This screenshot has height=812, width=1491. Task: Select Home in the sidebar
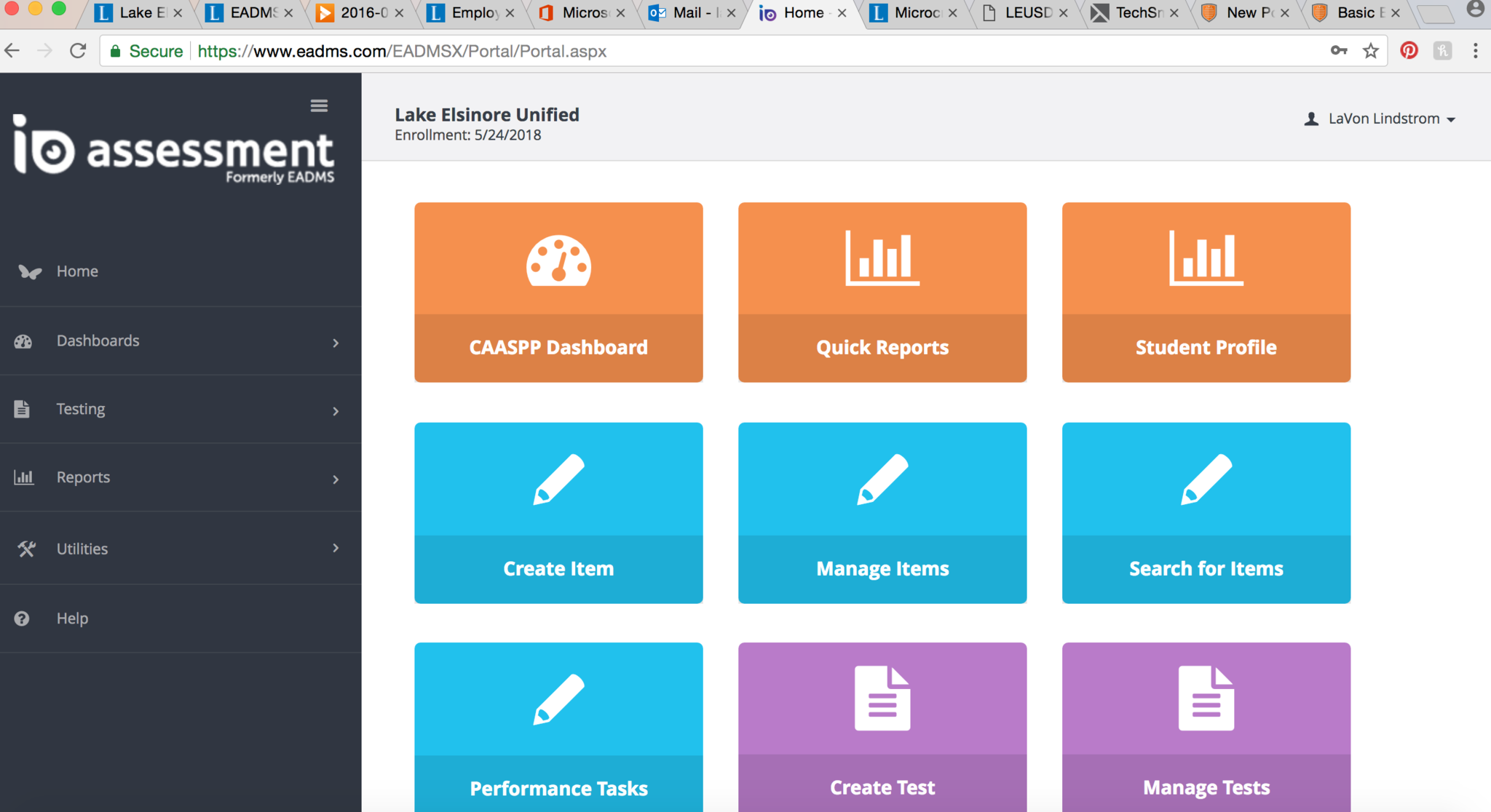click(x=77, y=271)
